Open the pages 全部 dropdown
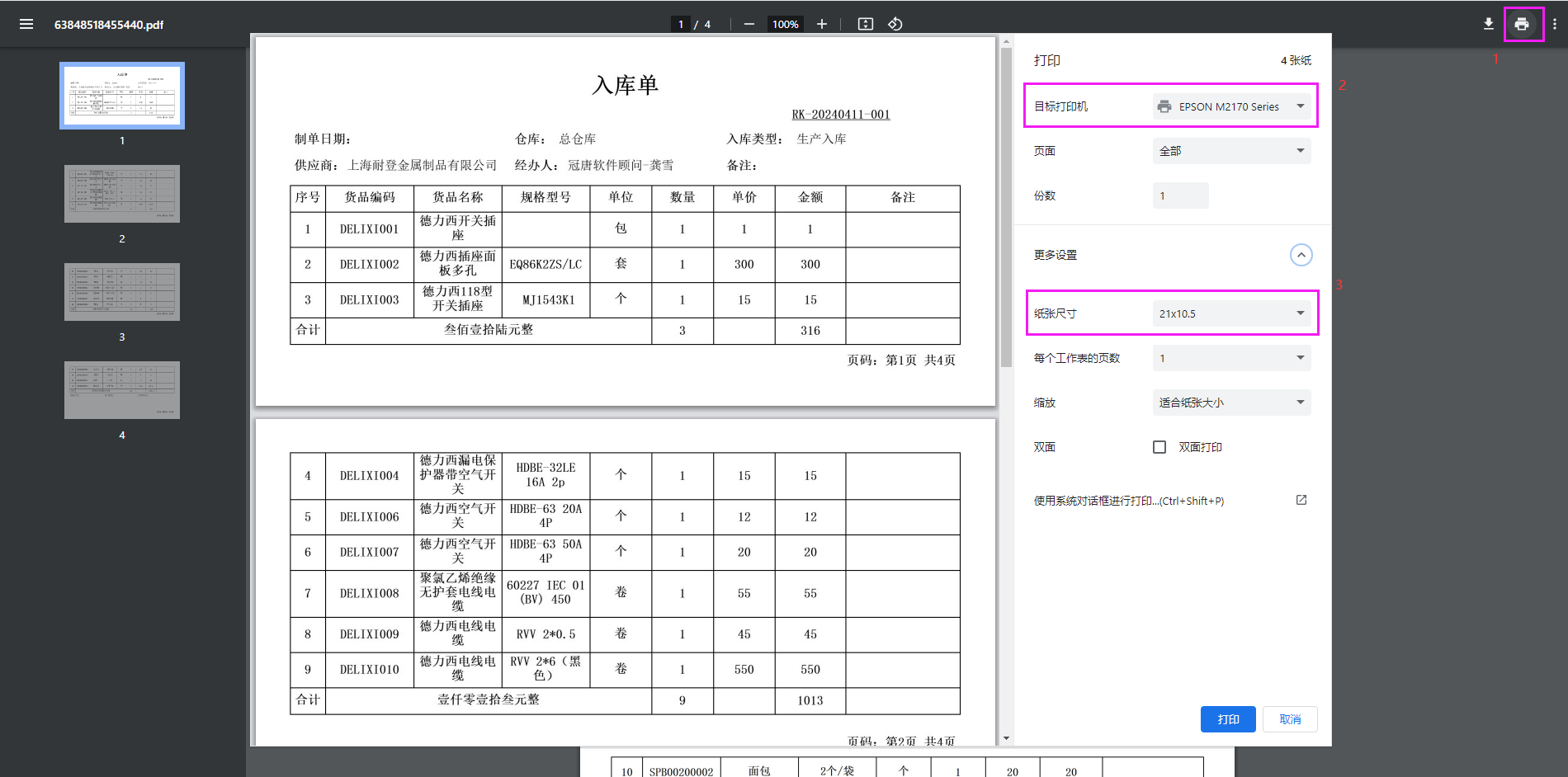 pos(1231,151)
